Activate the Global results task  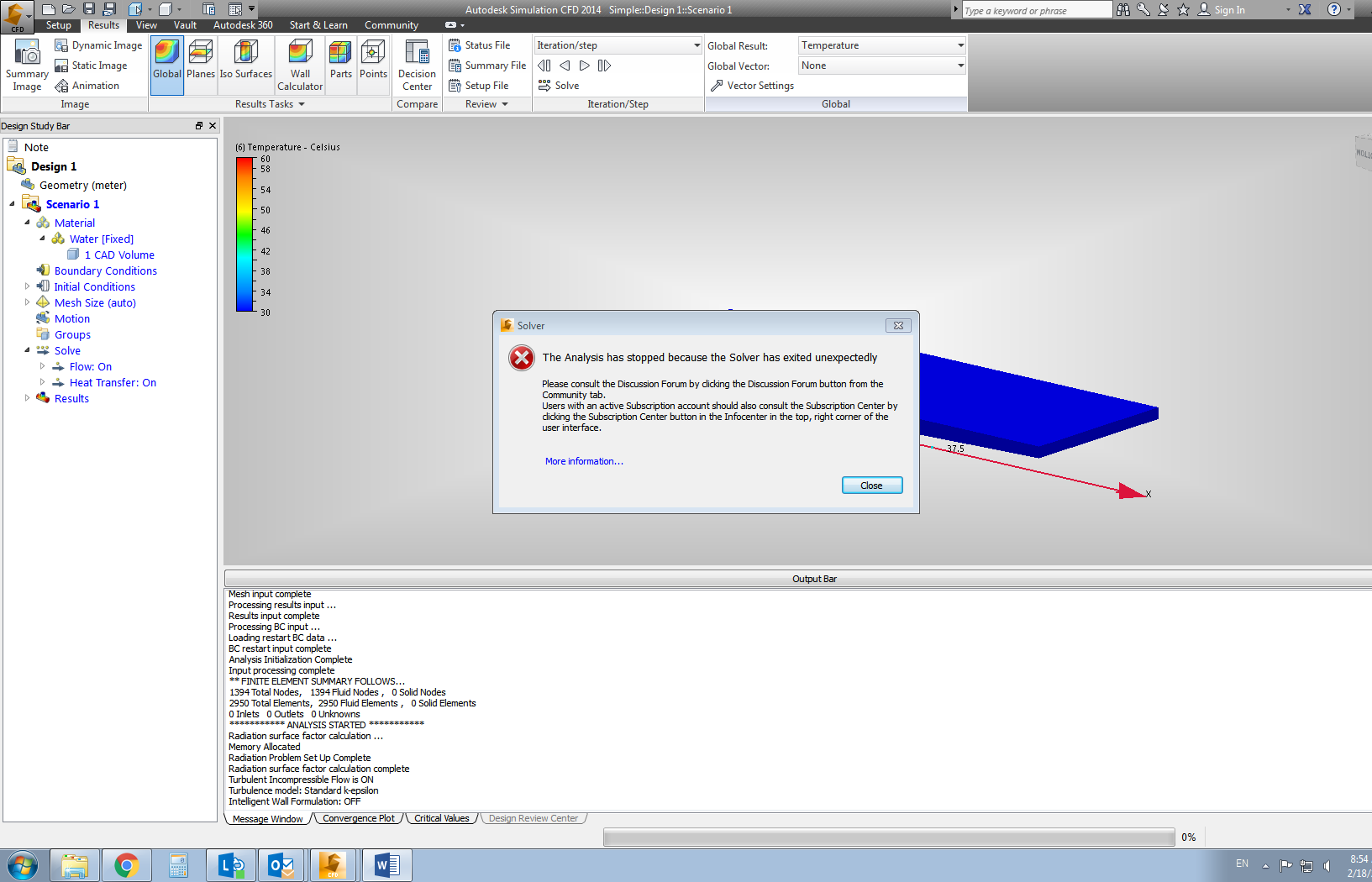(x=167, y=66)
